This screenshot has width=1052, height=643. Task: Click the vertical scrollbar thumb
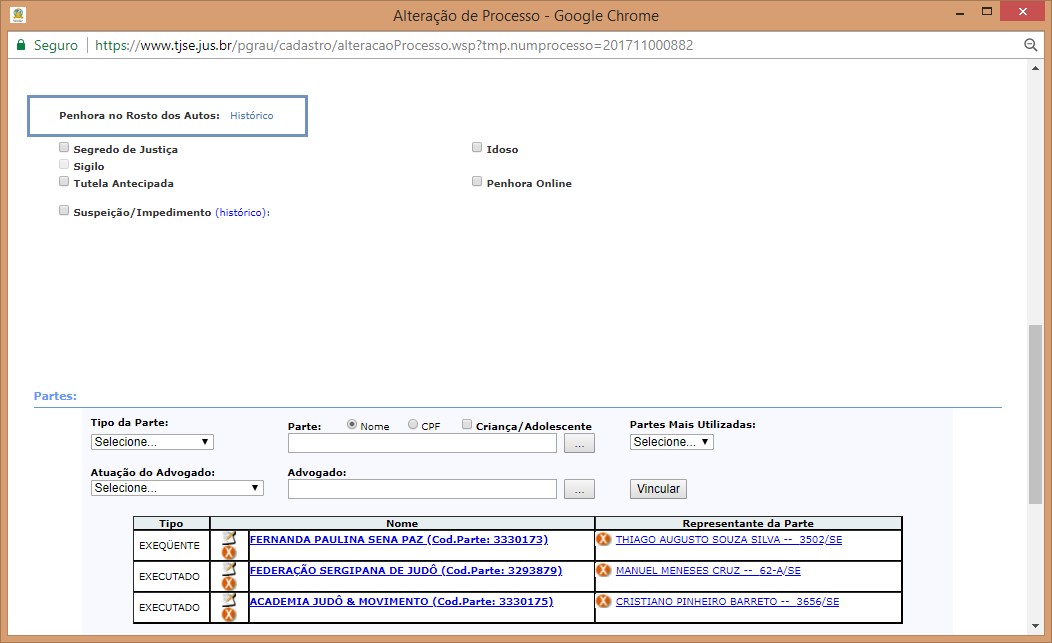point(1035,413)
